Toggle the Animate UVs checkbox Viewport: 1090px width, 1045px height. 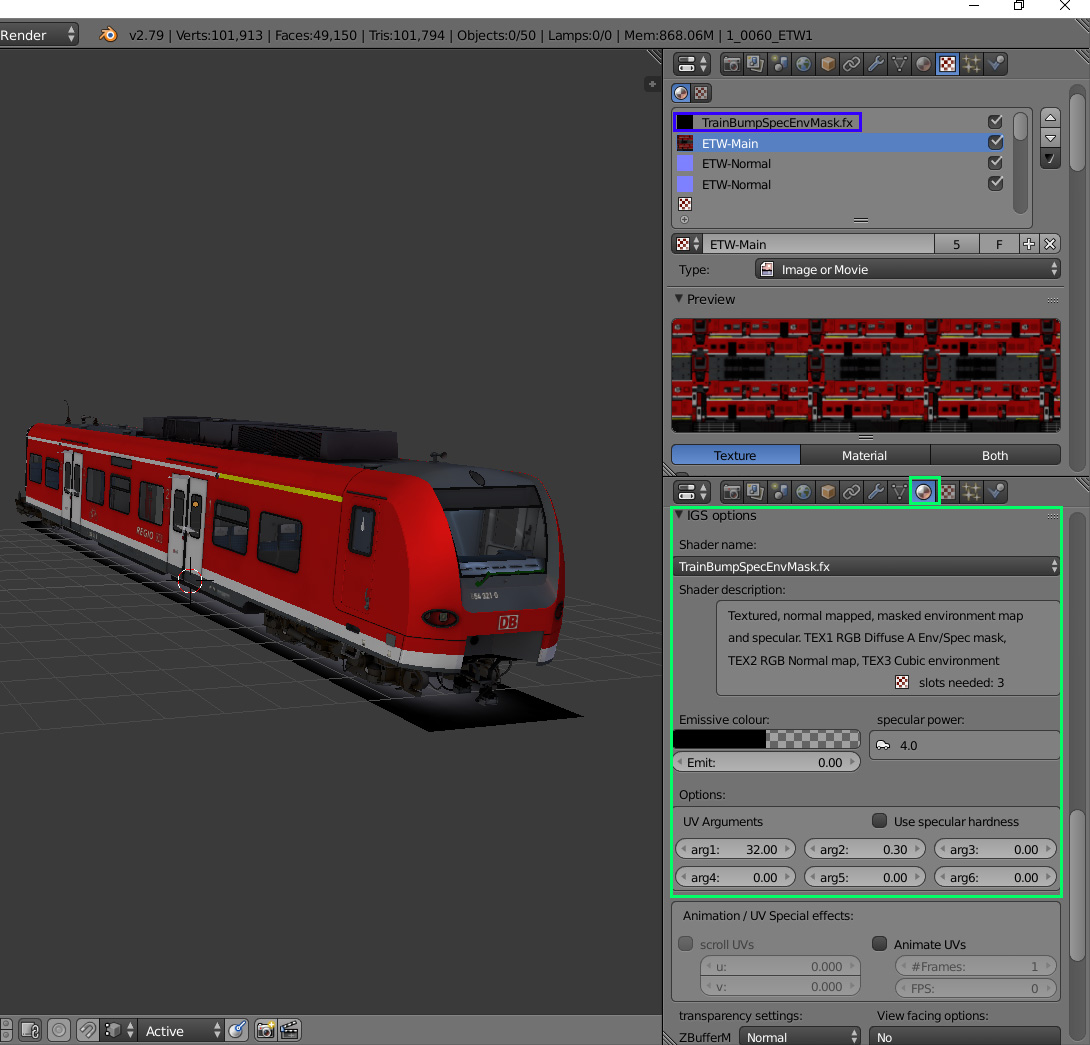pos(879,944)
